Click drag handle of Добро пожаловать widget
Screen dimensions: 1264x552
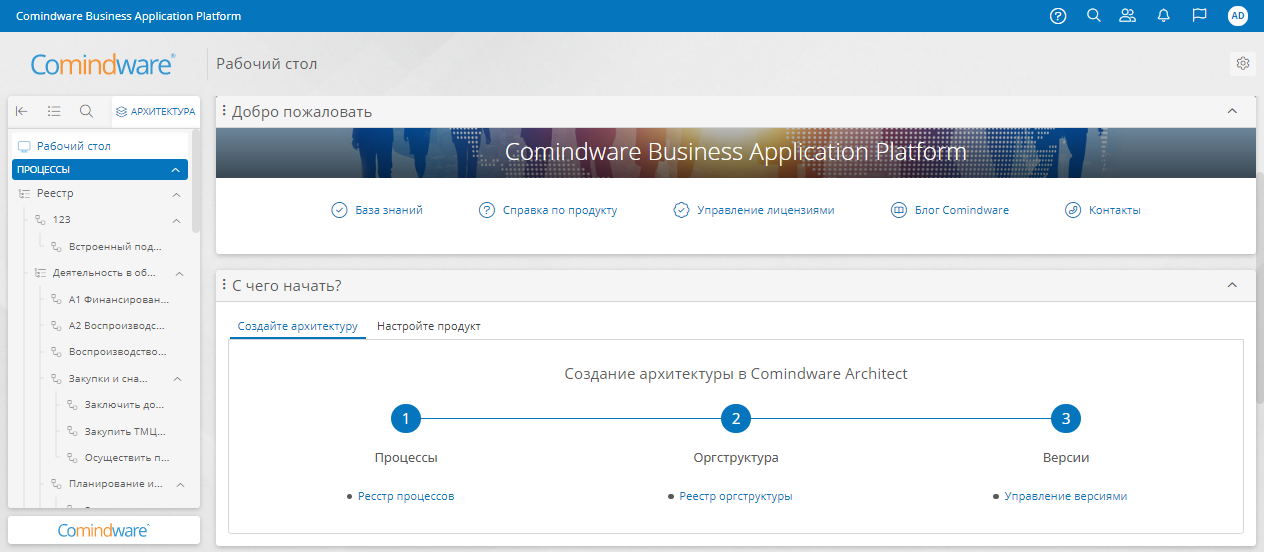pyautogui.click(x=224, y=111)
